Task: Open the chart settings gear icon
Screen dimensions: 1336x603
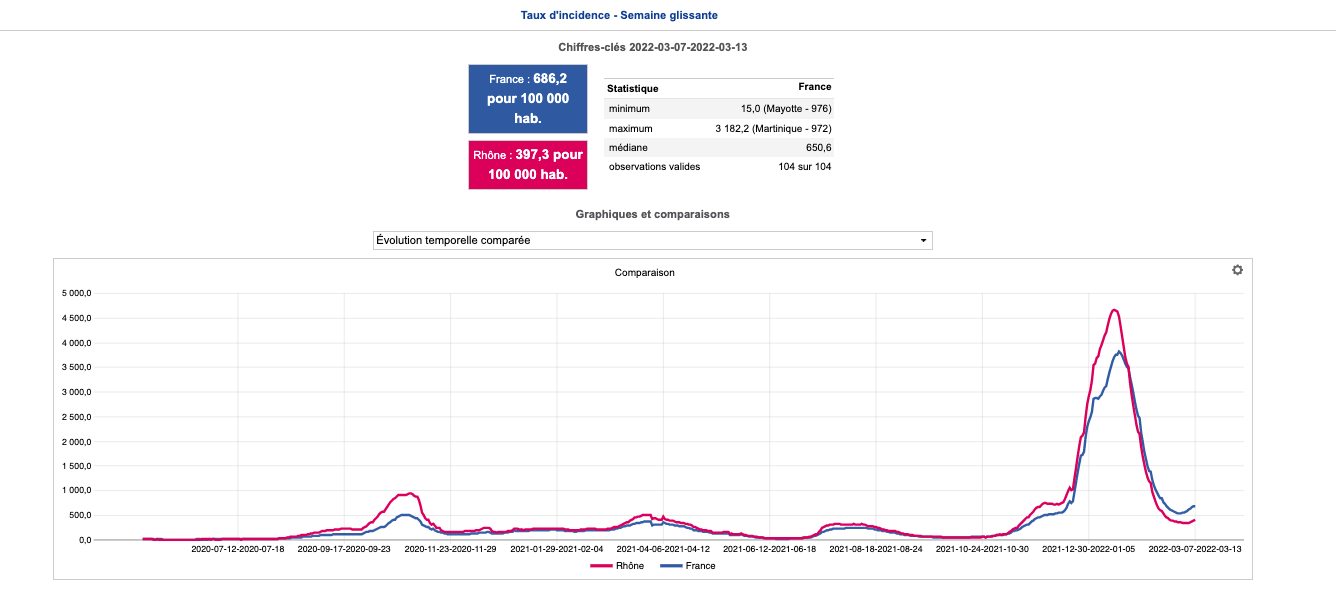Action: [1237, 270]
